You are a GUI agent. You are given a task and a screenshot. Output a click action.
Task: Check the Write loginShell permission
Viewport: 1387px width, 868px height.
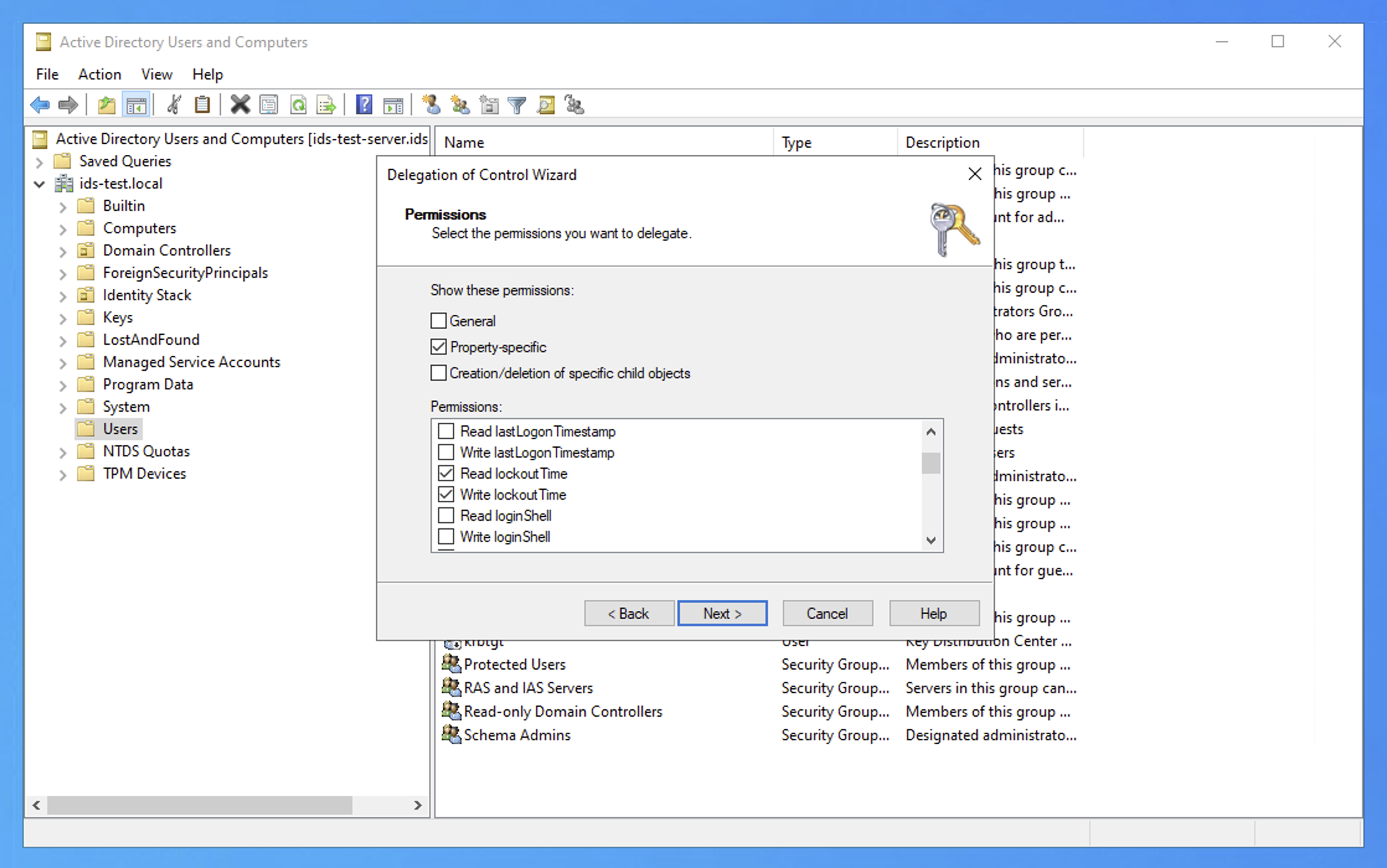pos(446,536)
